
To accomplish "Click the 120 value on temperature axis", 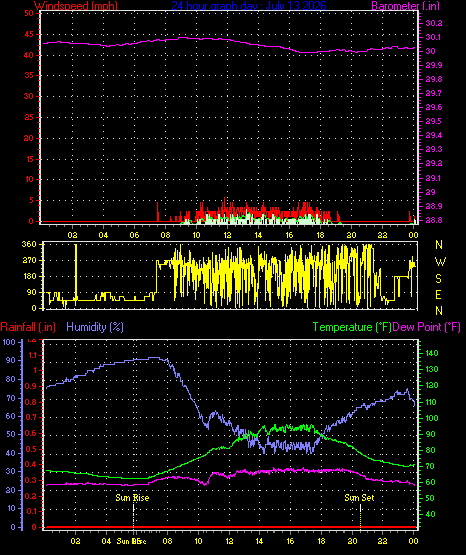I will coord(431,385).
